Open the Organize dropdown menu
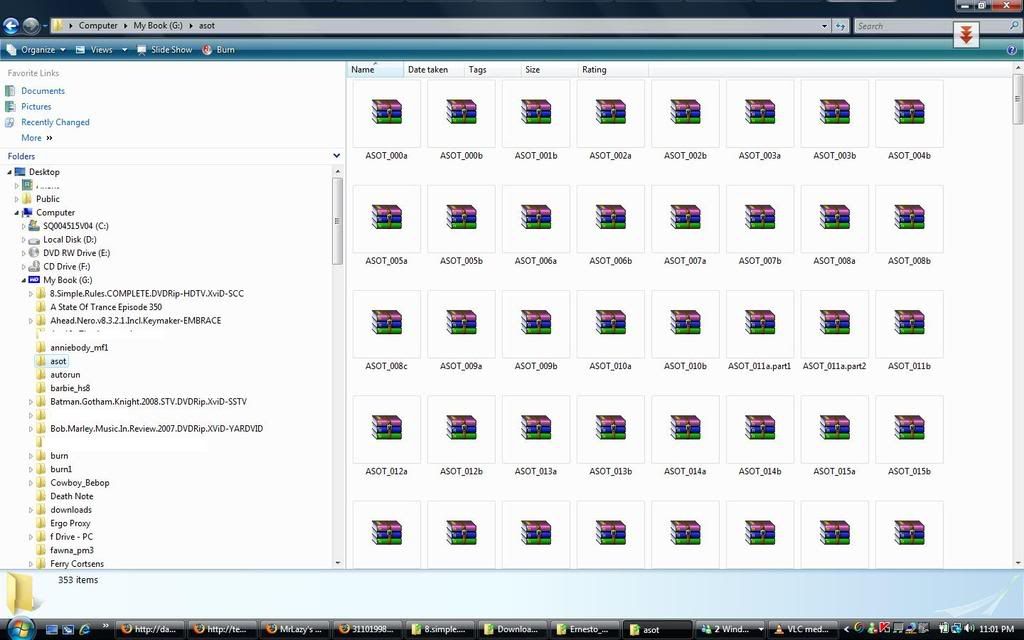The image size is (1024, 640). (37, 50)
